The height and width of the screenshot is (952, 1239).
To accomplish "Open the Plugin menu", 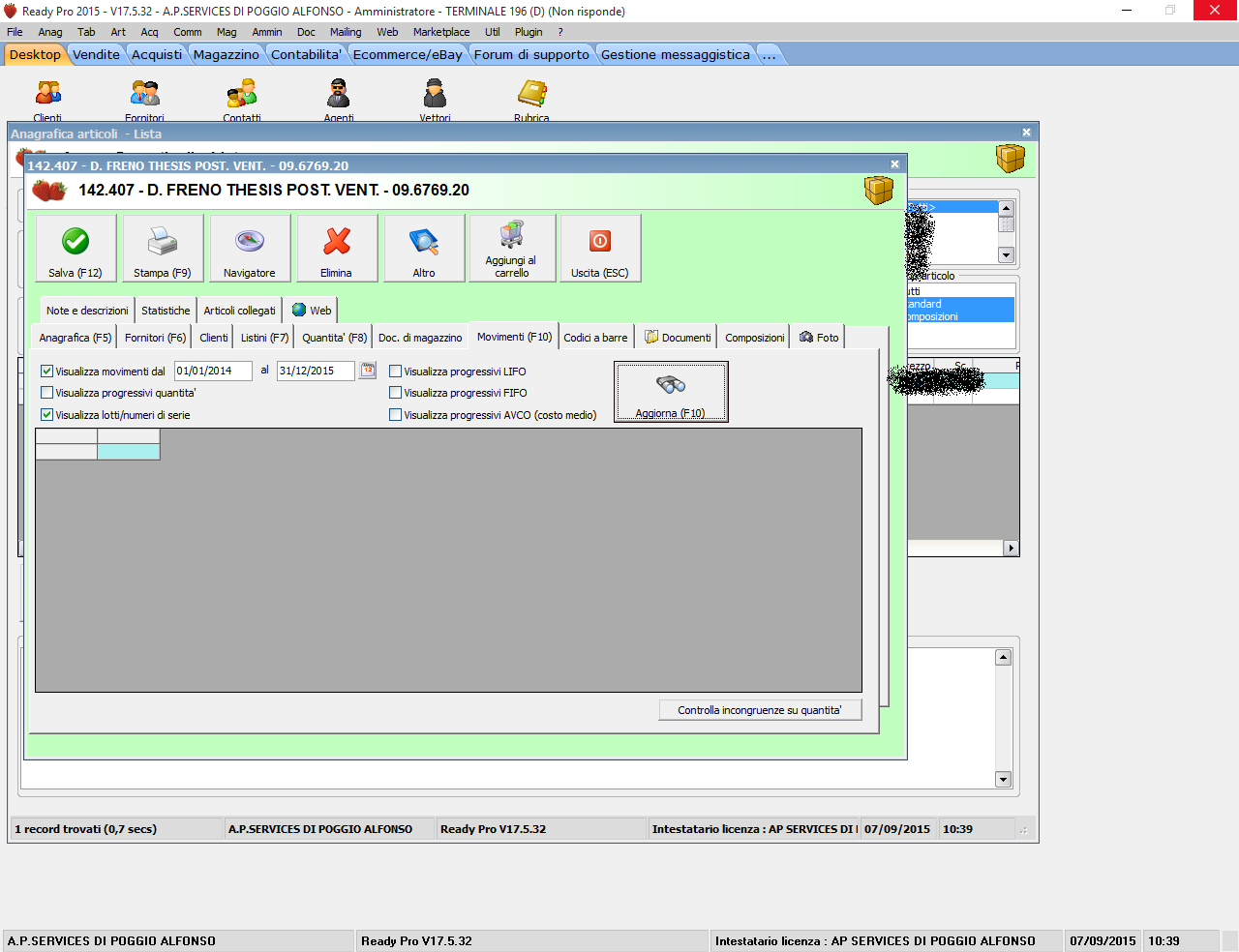I will click(x=529, y=32).
